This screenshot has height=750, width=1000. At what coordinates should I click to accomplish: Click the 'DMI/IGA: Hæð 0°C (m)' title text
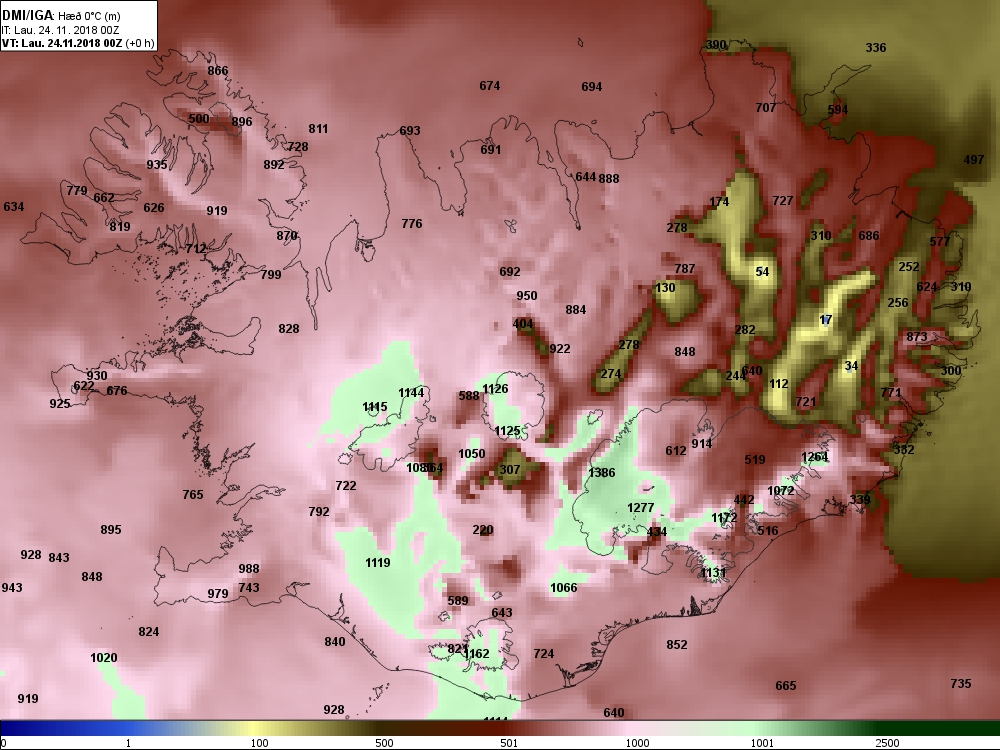coord(61,16)
